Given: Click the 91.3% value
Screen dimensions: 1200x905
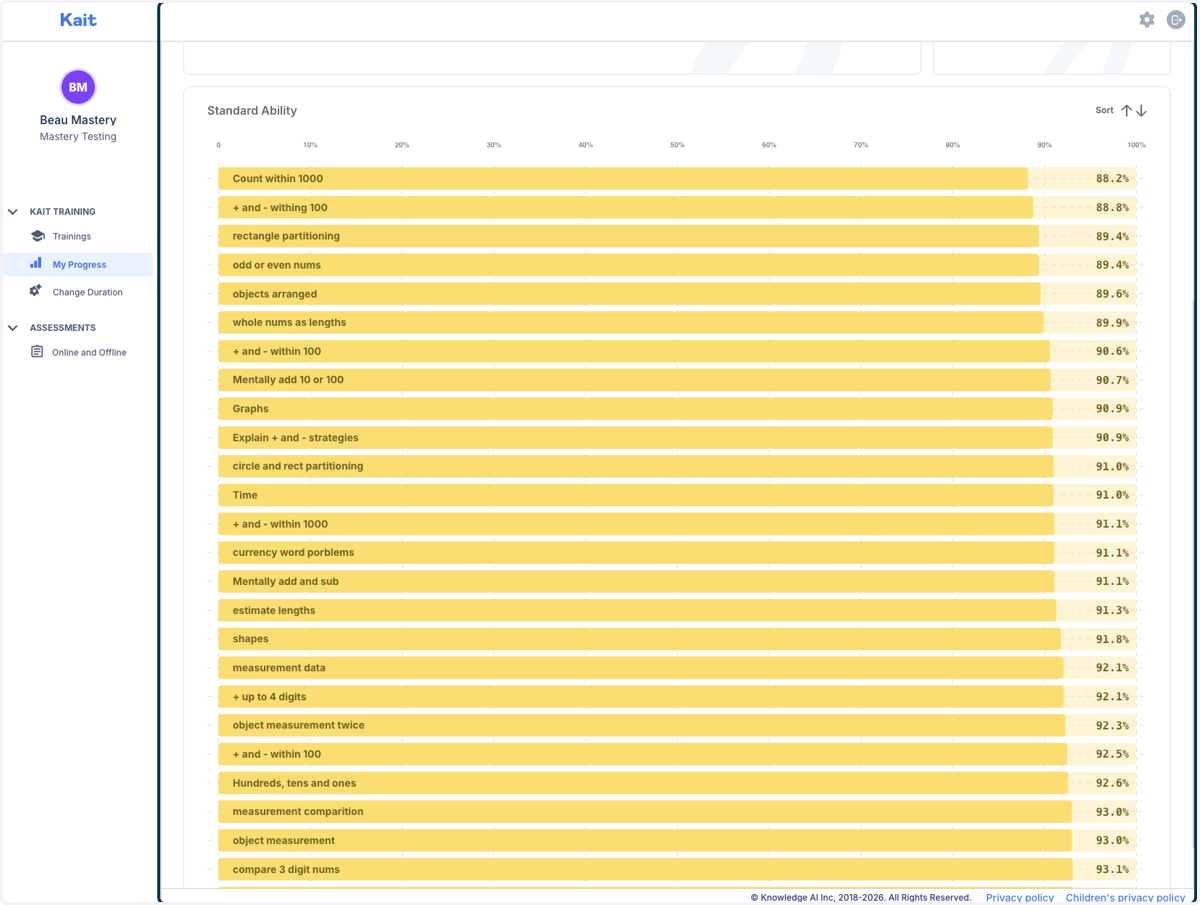Looking at the screenshot, I should 1112,611.
